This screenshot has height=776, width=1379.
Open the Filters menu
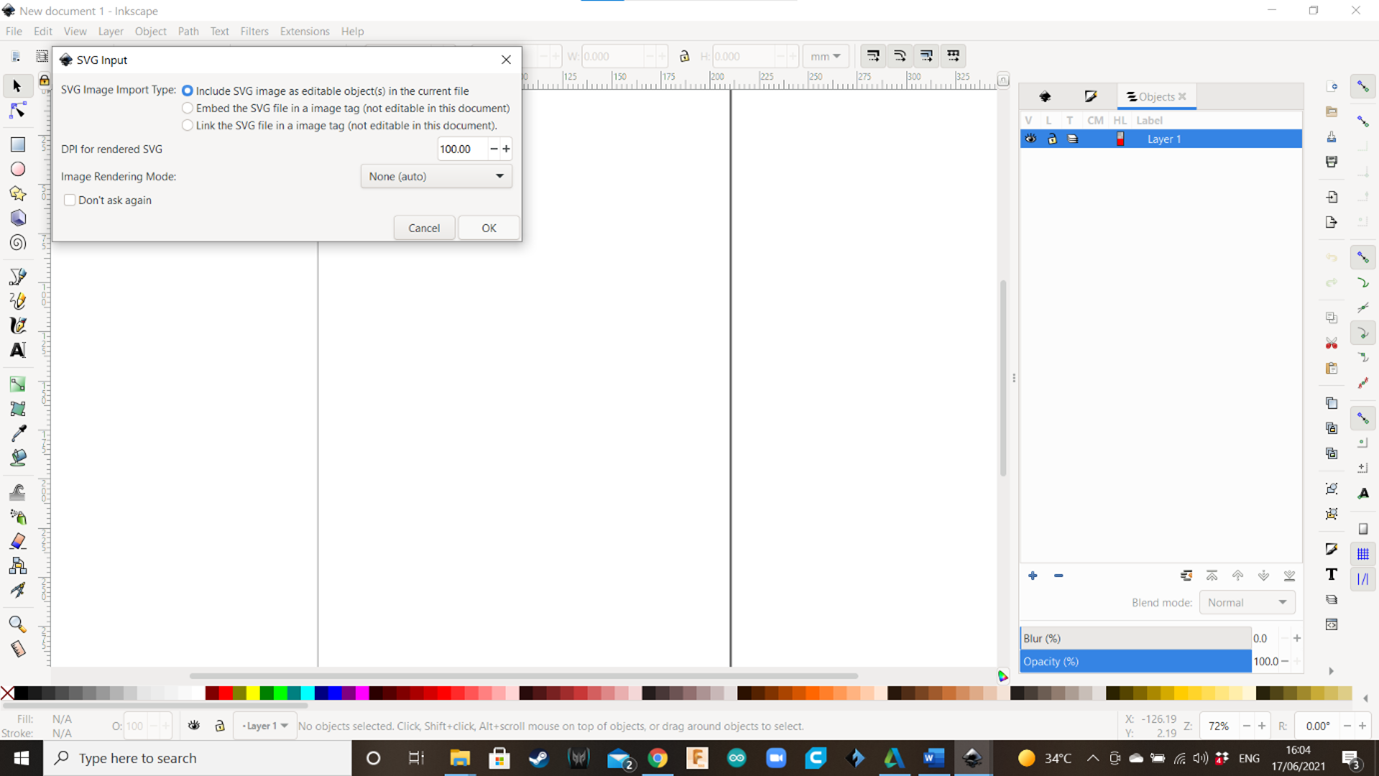[x=254, y=31]
